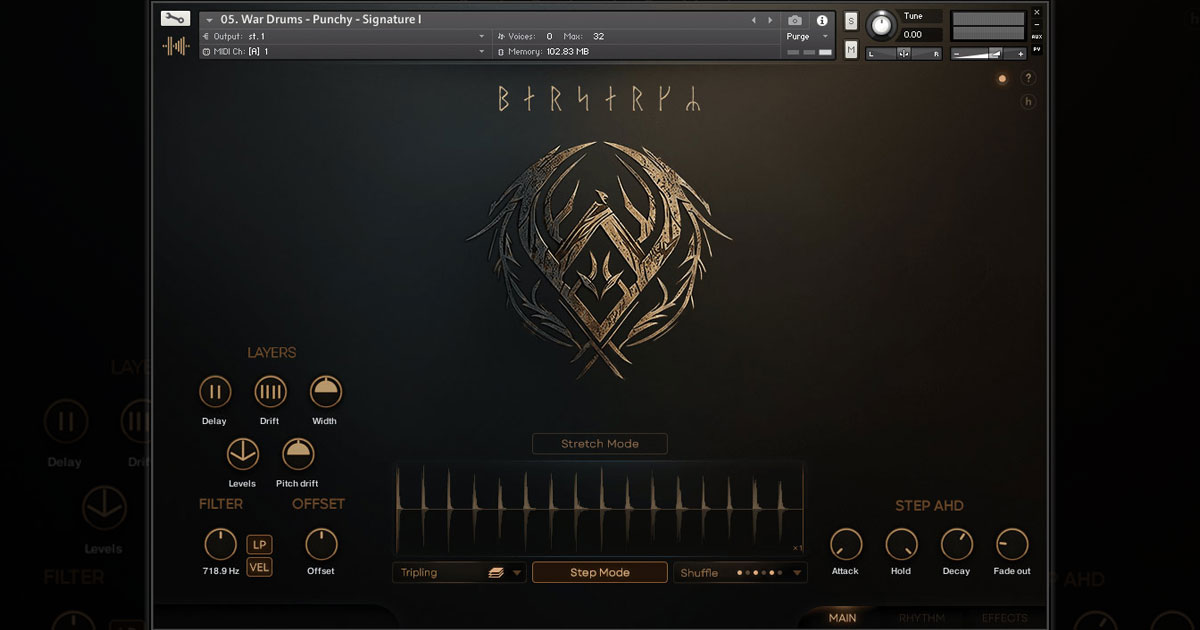Close the instrument with the X button
The width and height of the screenshot is (1200, 630).
click(x=1037, y=13)
